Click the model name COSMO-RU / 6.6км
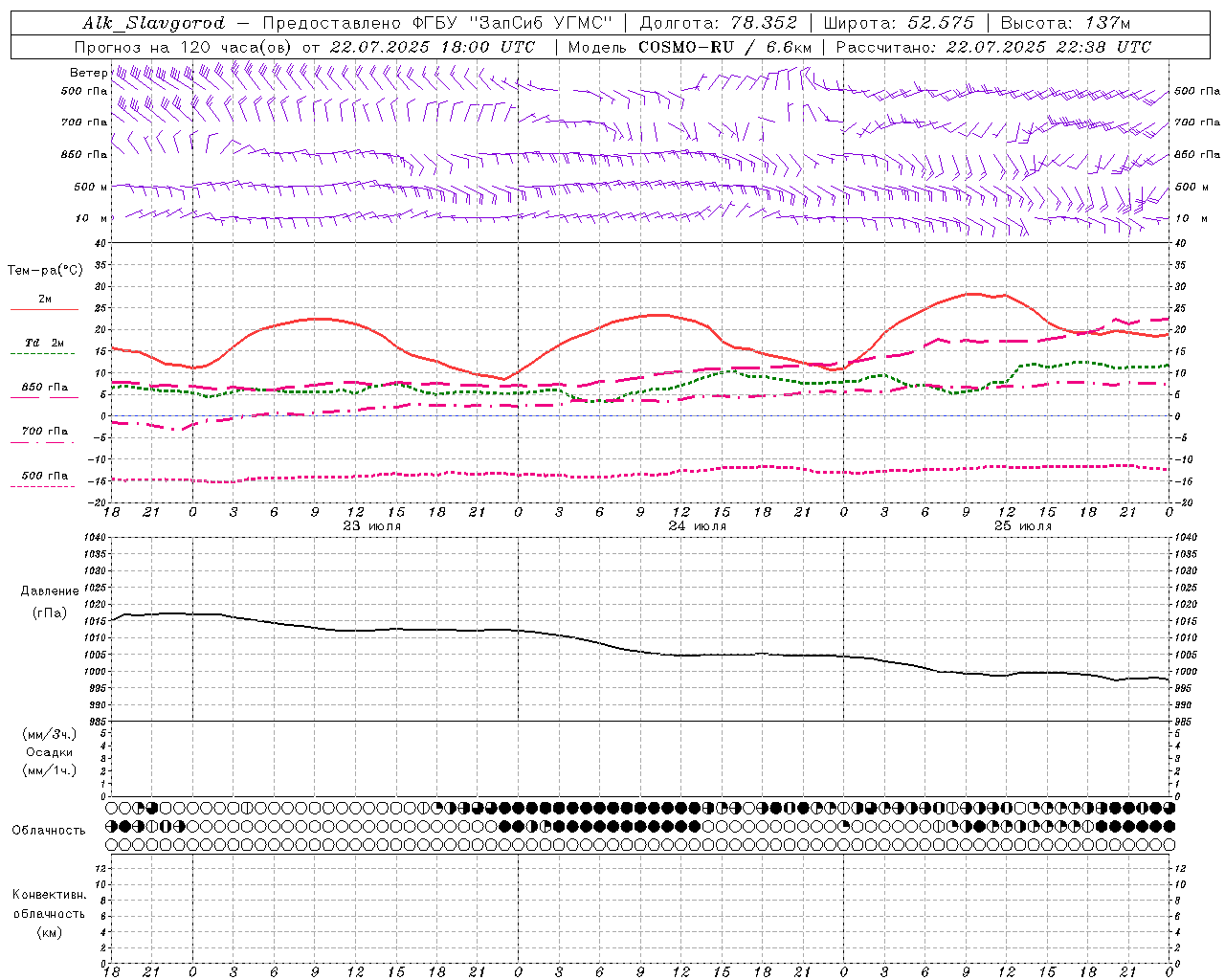Viewport: 1225px width, 980px height. click(x=724, y=47)
